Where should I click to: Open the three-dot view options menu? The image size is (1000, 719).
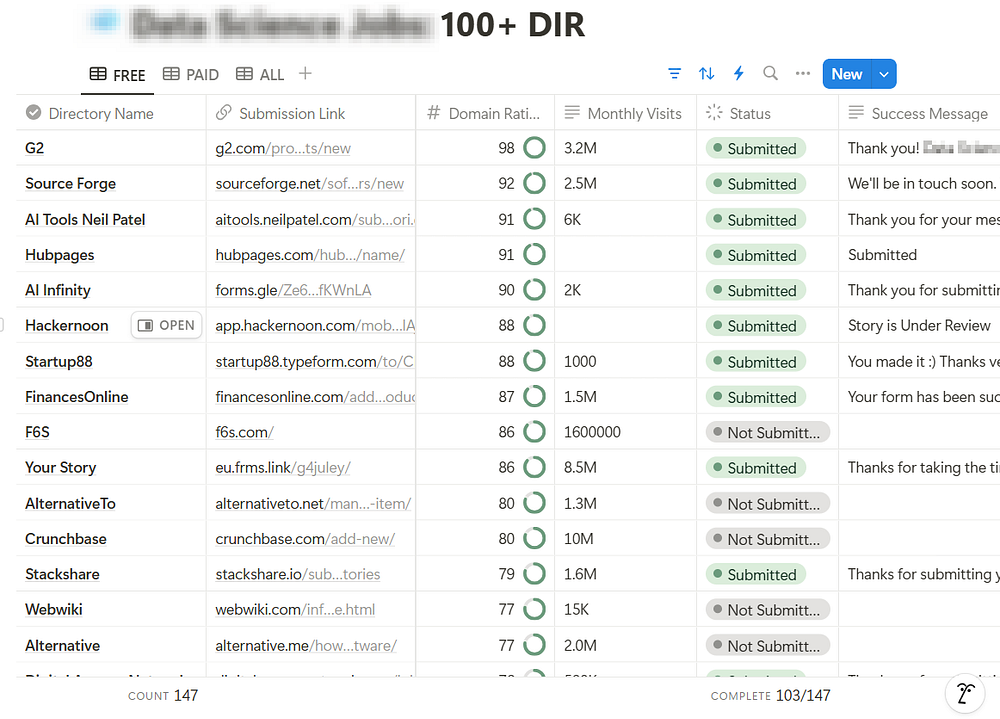(802, 74)
